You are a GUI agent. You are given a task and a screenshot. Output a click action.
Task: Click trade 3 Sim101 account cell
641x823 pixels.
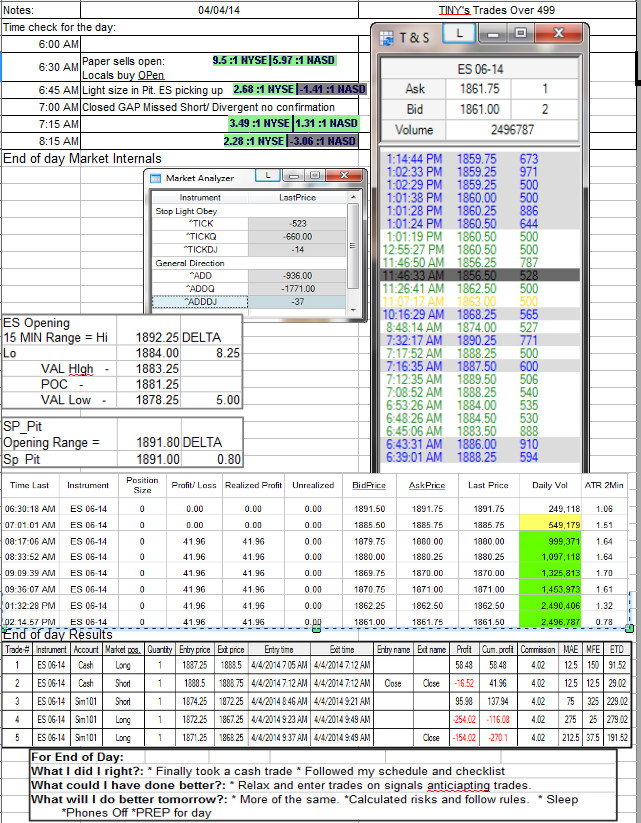click(x=86, y=701)
